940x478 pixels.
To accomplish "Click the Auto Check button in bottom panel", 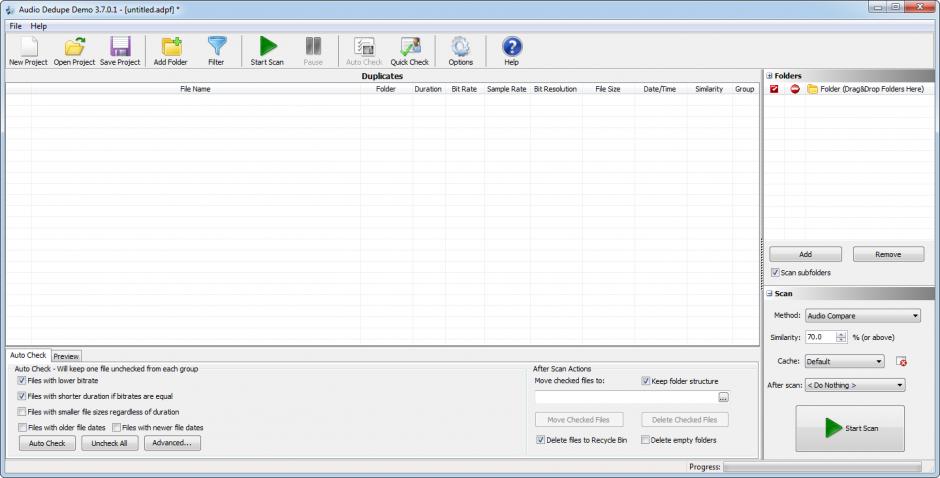I will pos(47,443).
